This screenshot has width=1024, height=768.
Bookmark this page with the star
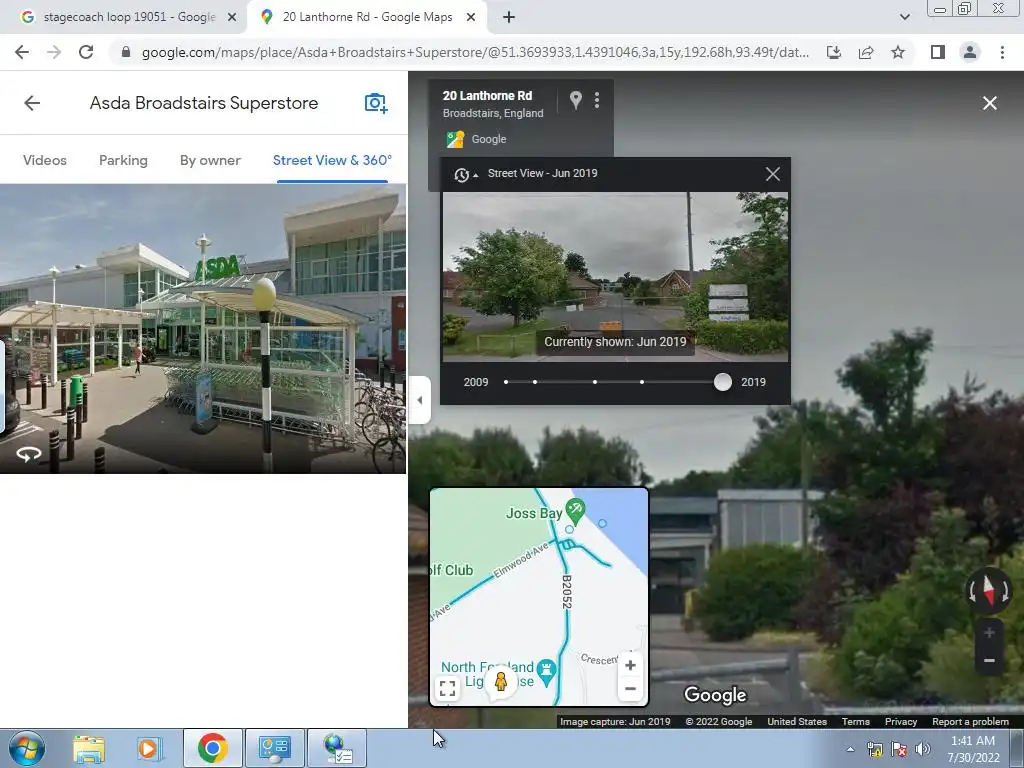click(x=898, y=52)
